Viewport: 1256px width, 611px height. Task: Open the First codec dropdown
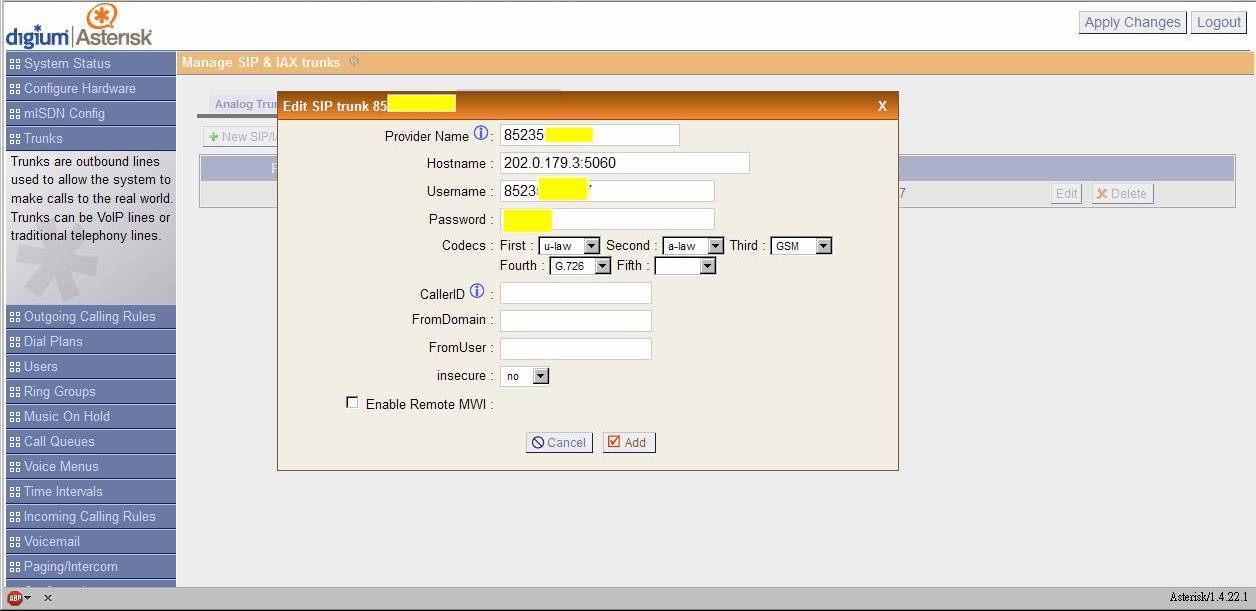(568, 246)
